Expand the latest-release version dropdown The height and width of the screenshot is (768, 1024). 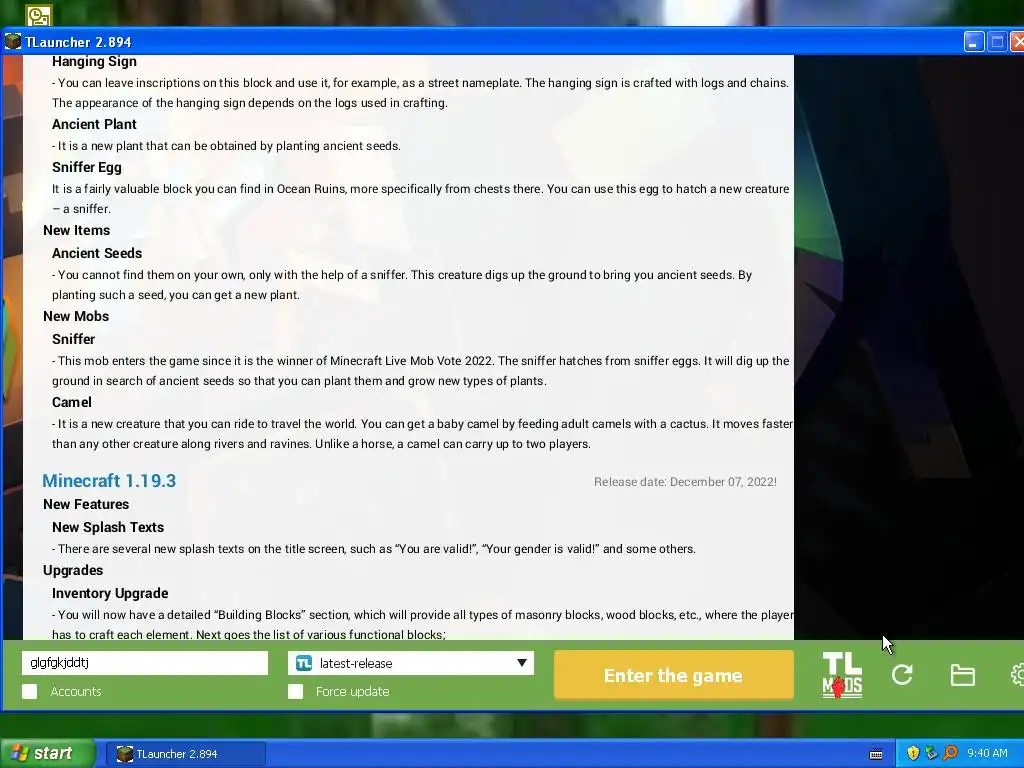tap(411, 663)
